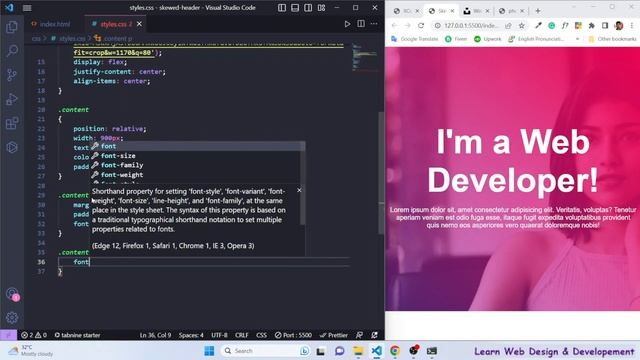Click the VS Code remote window indicator

coord(8,335)
